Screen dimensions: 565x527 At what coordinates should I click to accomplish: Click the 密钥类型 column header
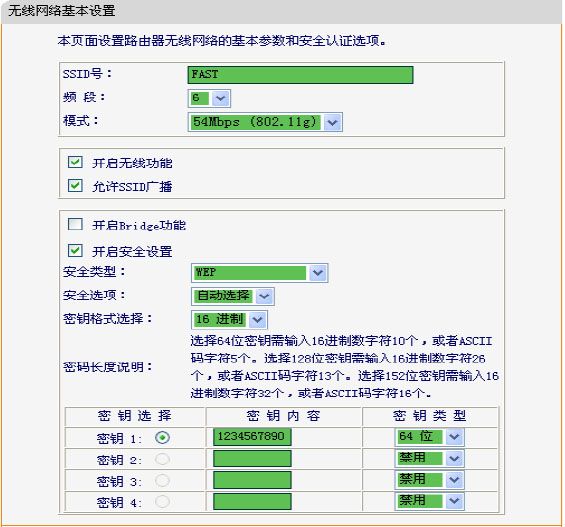click(x=430, y=416)
